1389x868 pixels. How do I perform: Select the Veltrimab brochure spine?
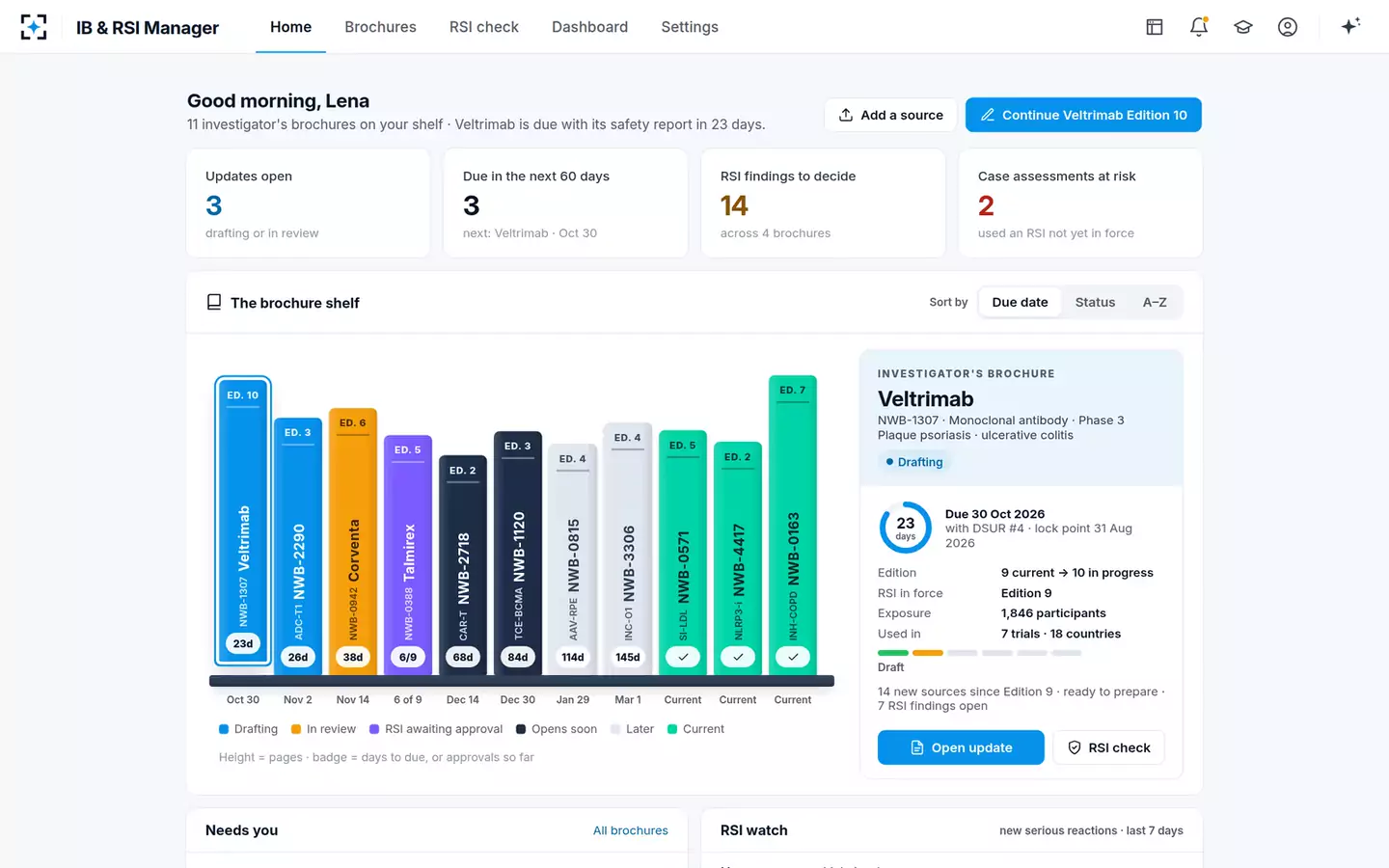click(243, 521)
